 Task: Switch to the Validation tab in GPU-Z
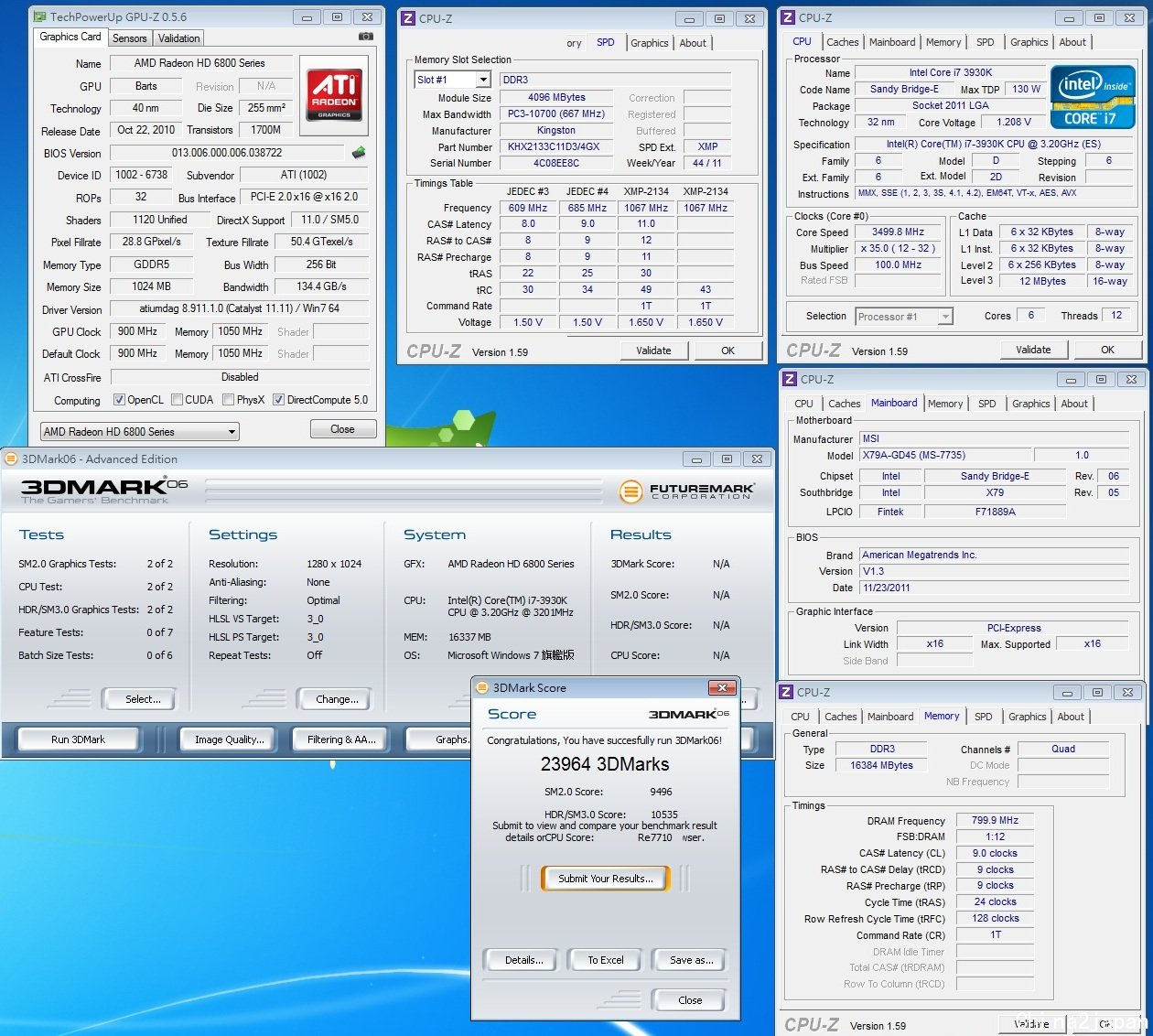178,38
